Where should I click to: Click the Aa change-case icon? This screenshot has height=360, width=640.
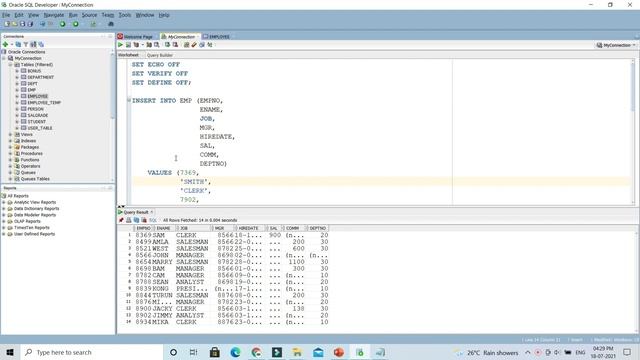pyautogui.click(x=210, y=45)
